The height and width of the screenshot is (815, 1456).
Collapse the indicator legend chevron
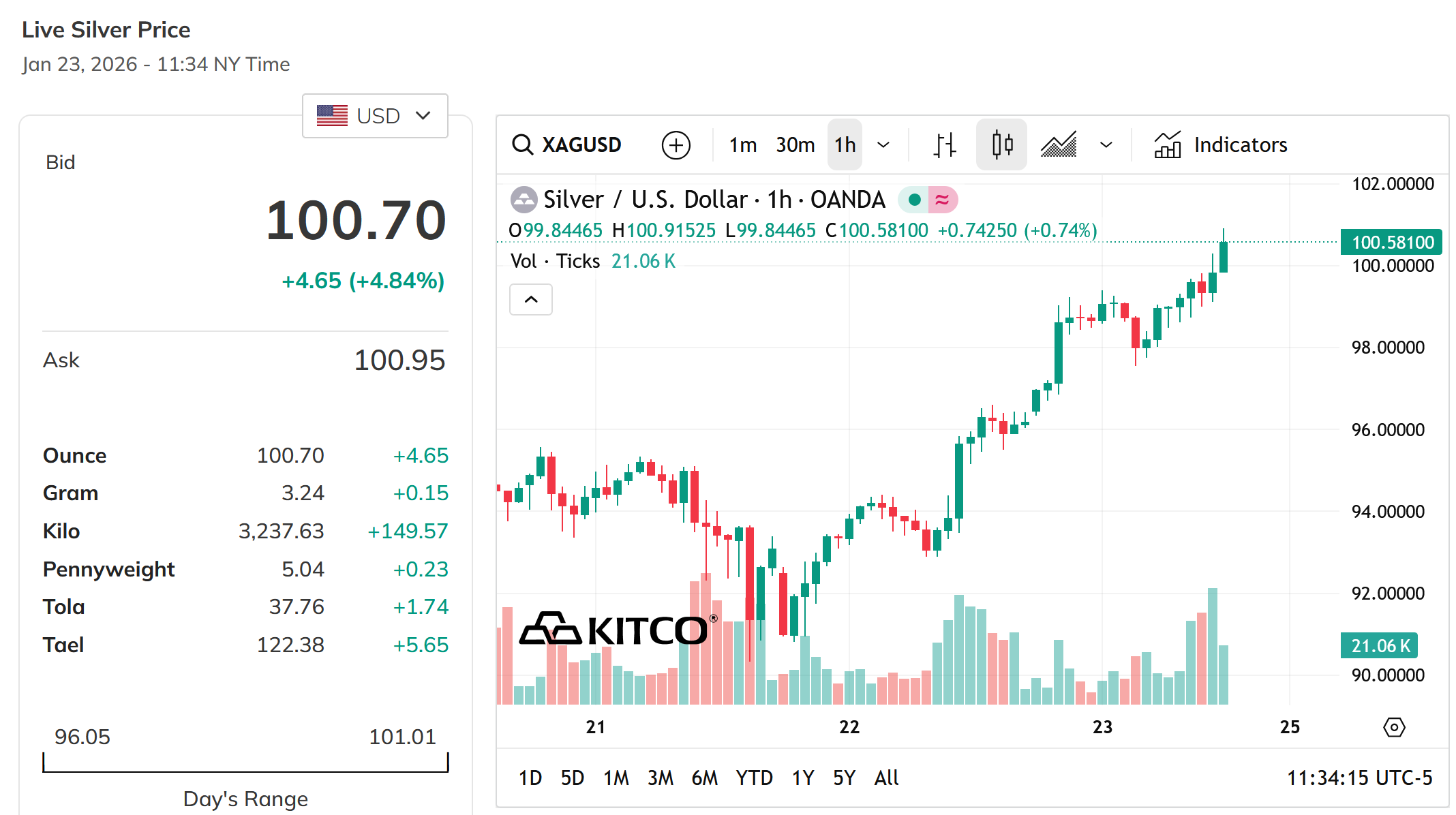click(x=531, y=299)
